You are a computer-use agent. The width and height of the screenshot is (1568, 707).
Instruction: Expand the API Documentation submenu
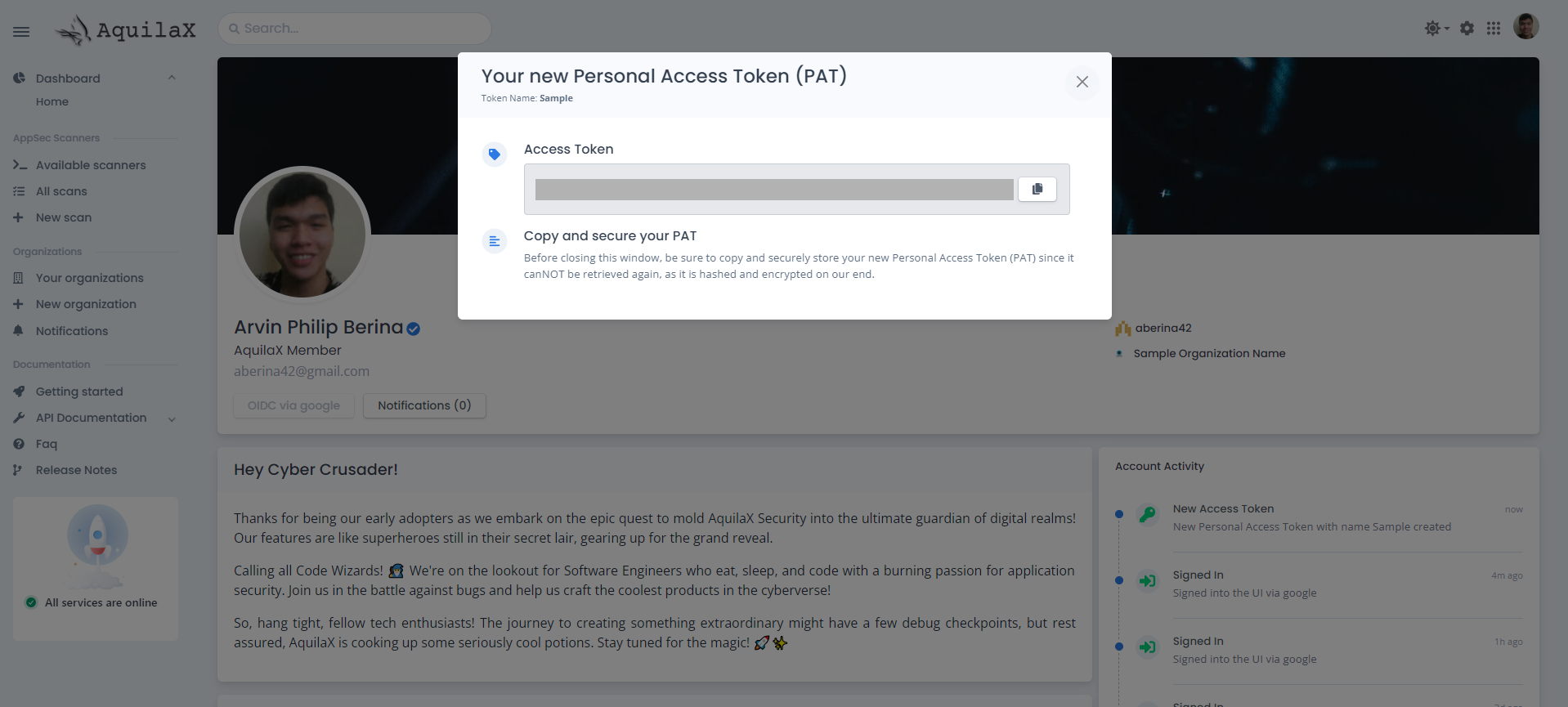pyautogui.click(x=172, y=419)
